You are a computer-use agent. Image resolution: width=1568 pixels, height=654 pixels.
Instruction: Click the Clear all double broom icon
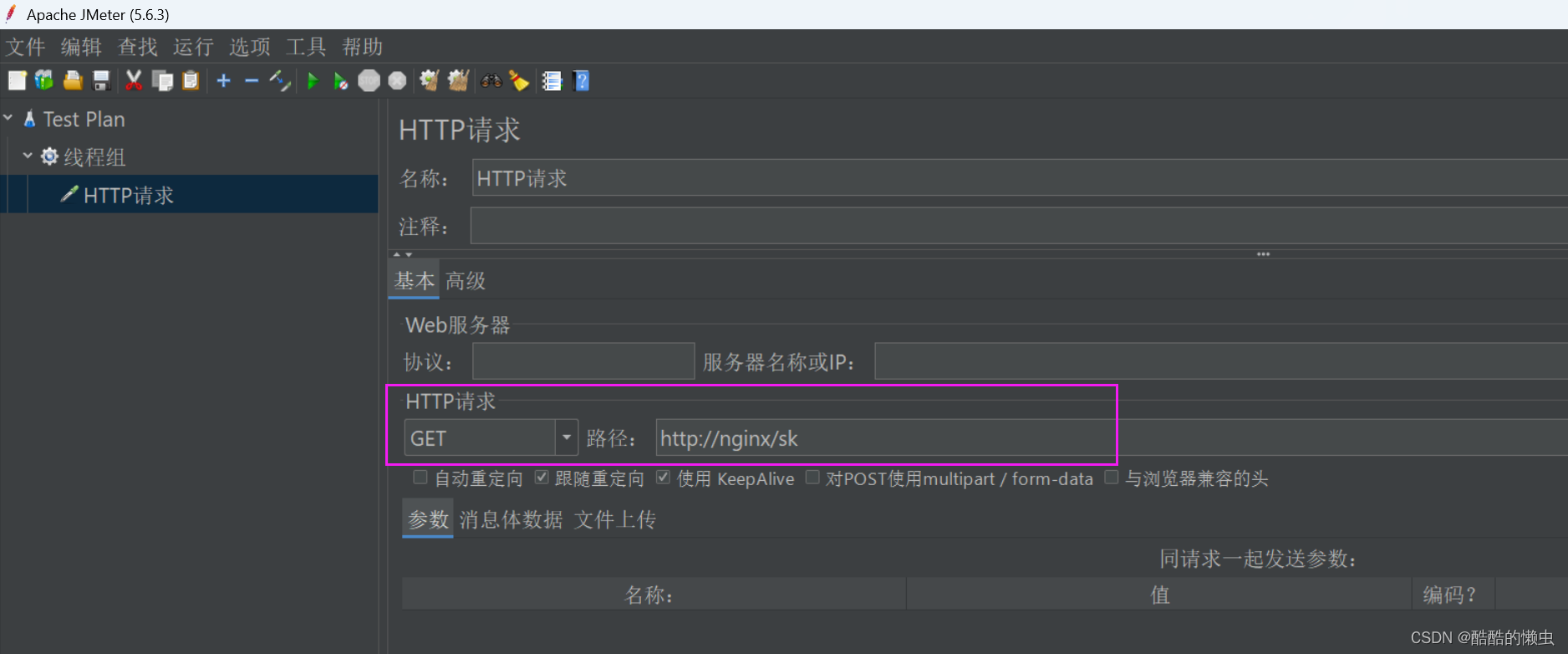pyautogui.click(x=458, y=80)
